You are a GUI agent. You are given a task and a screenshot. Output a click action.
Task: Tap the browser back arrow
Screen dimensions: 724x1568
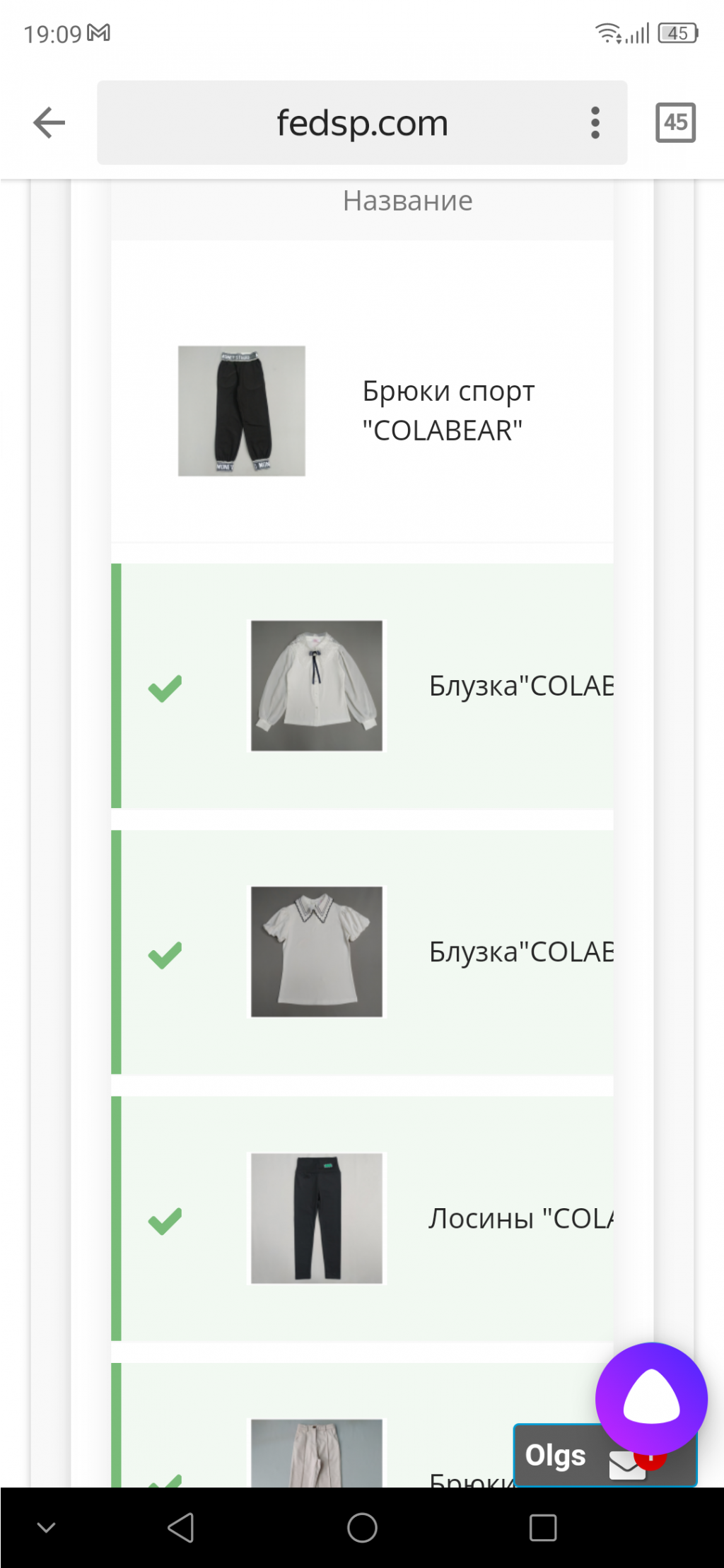[x=49, y=123]
